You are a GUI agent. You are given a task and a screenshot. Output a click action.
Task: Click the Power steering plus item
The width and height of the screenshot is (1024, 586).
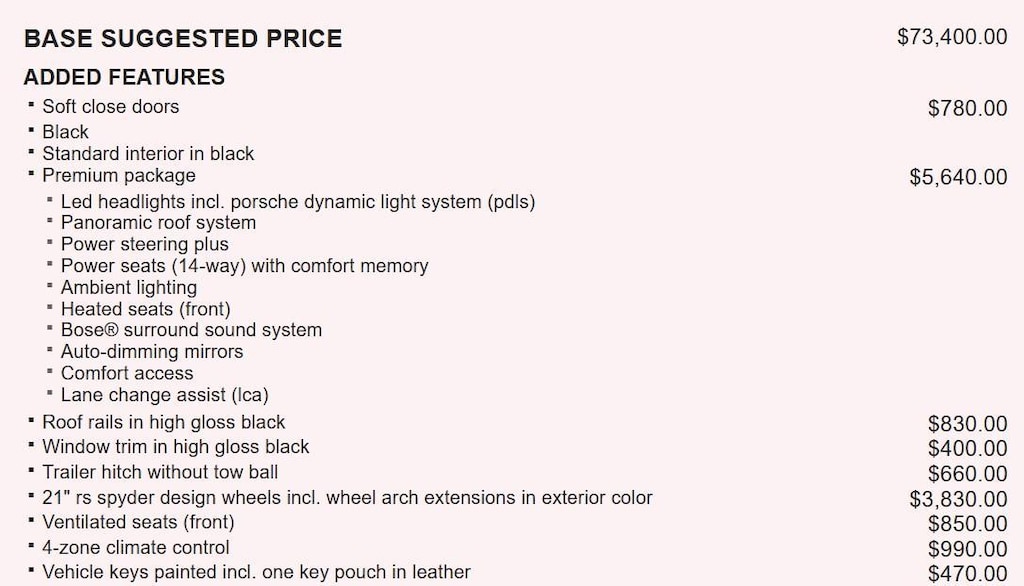tap(144, 244)
